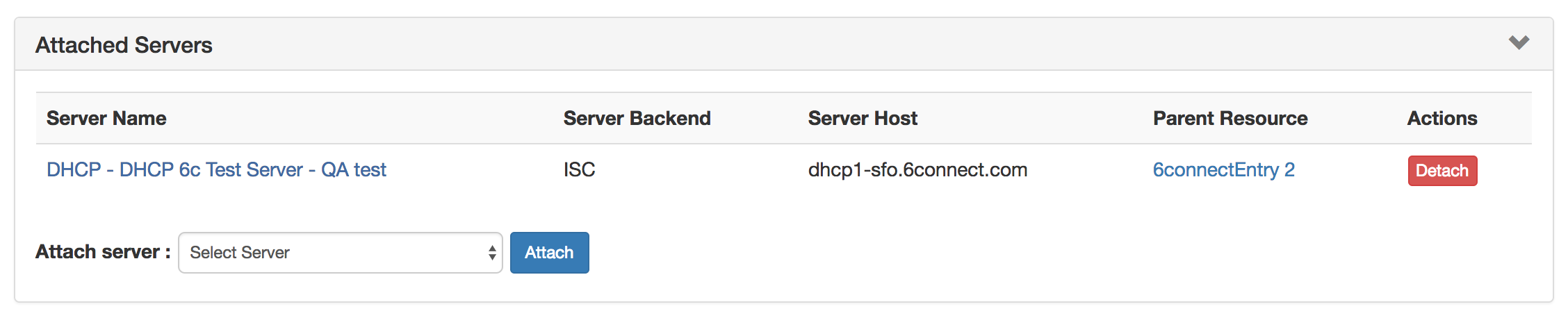Viewport: 1568px width, 318px height.
Task: Click blank area right of Attach button
Action: coord(973,253)
